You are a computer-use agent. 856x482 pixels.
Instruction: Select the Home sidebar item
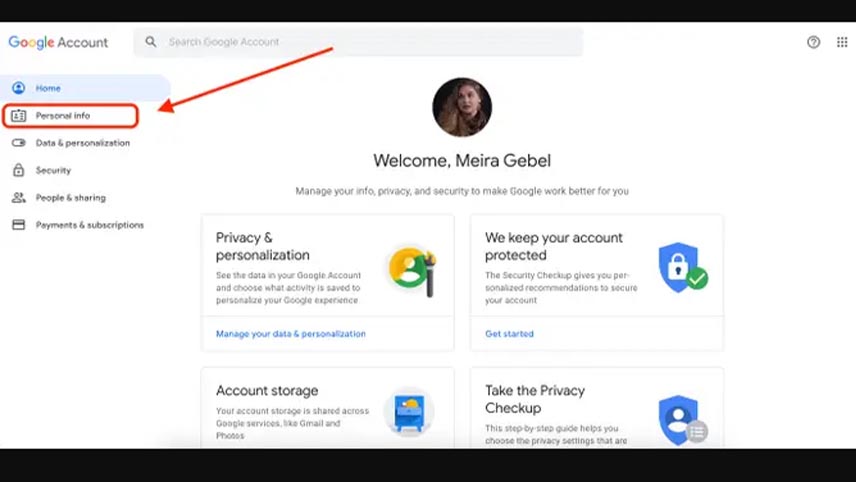click(85, 88)
